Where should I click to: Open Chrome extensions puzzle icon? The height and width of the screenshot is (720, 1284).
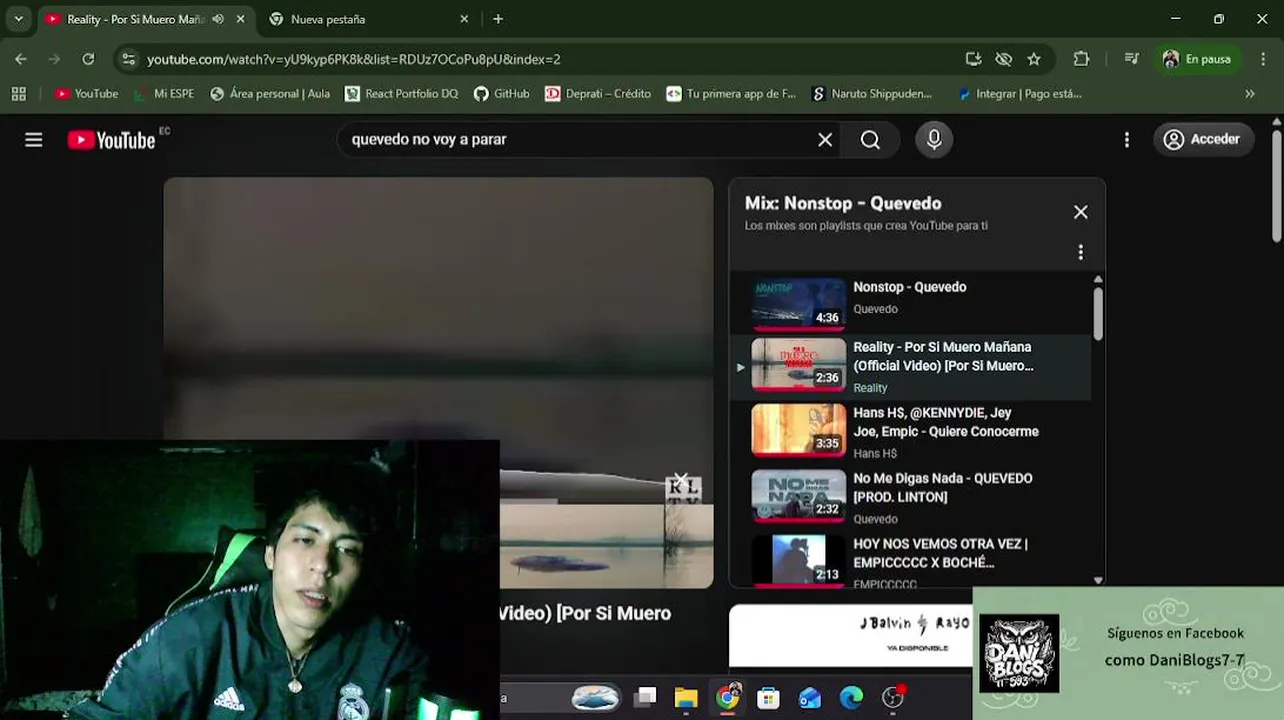[1081, 59]
